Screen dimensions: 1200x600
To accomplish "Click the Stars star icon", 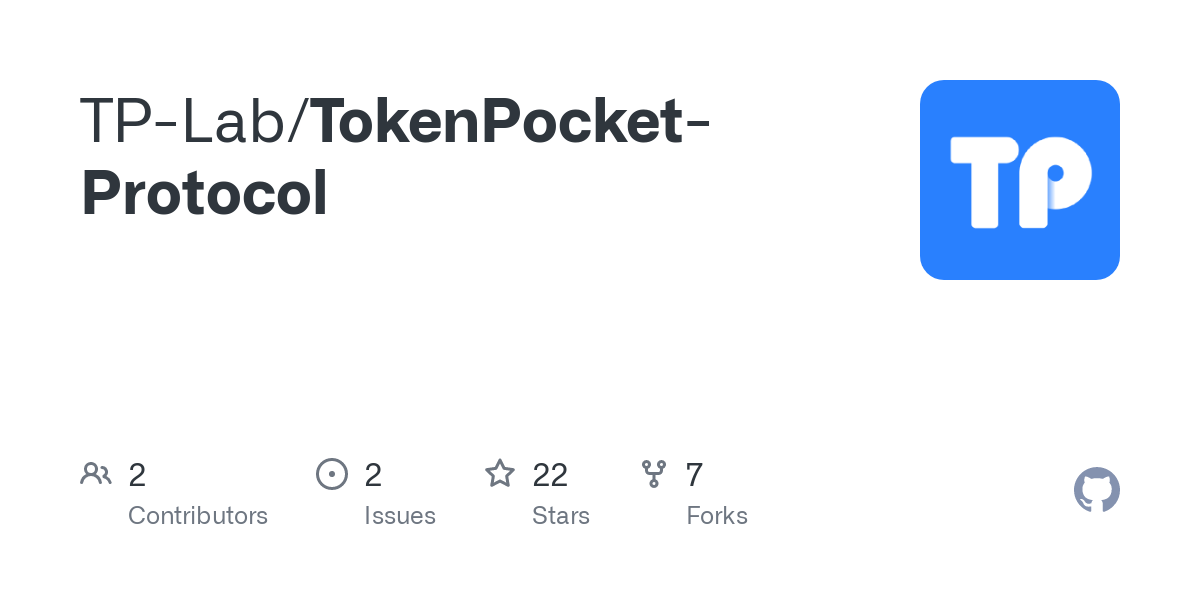I will [500, 474].
